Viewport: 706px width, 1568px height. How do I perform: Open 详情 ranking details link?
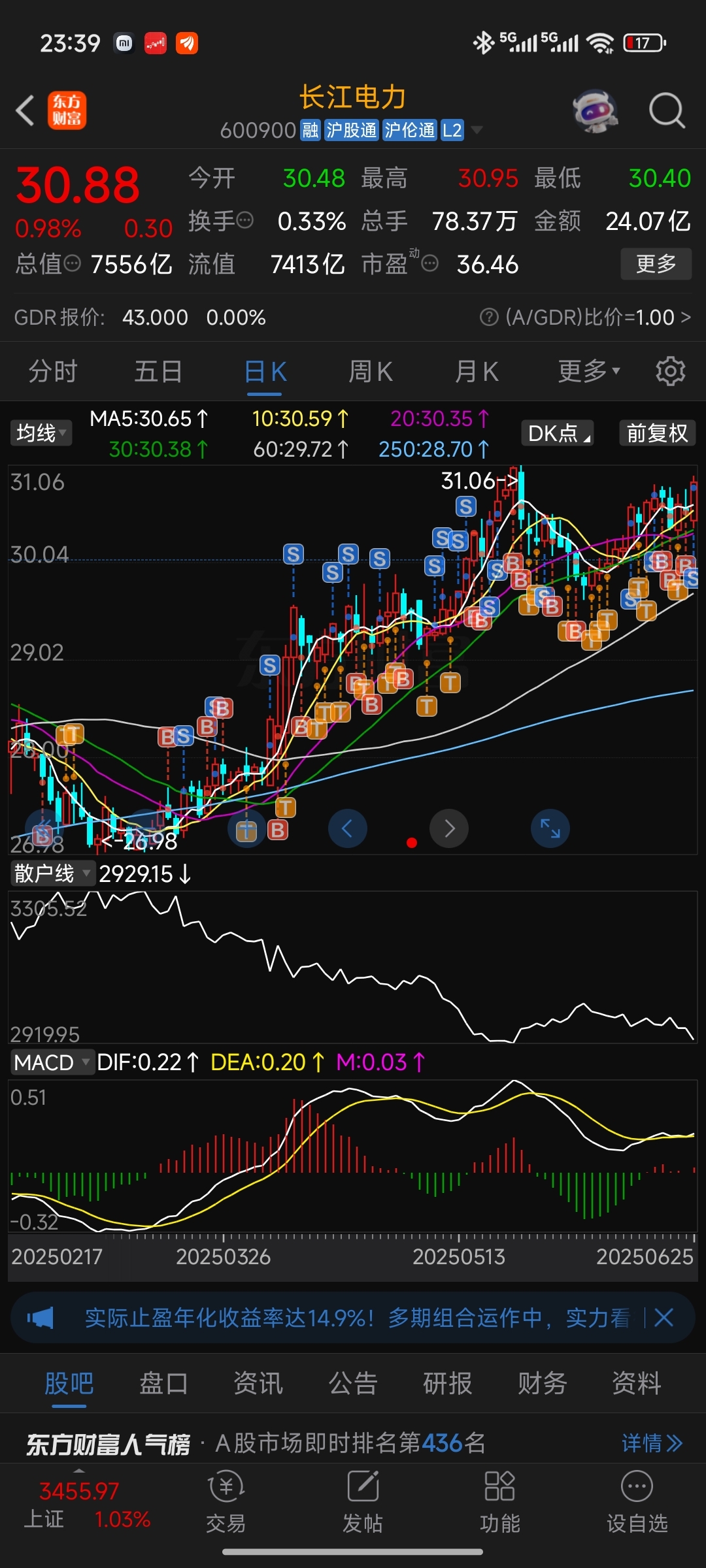652,1443
